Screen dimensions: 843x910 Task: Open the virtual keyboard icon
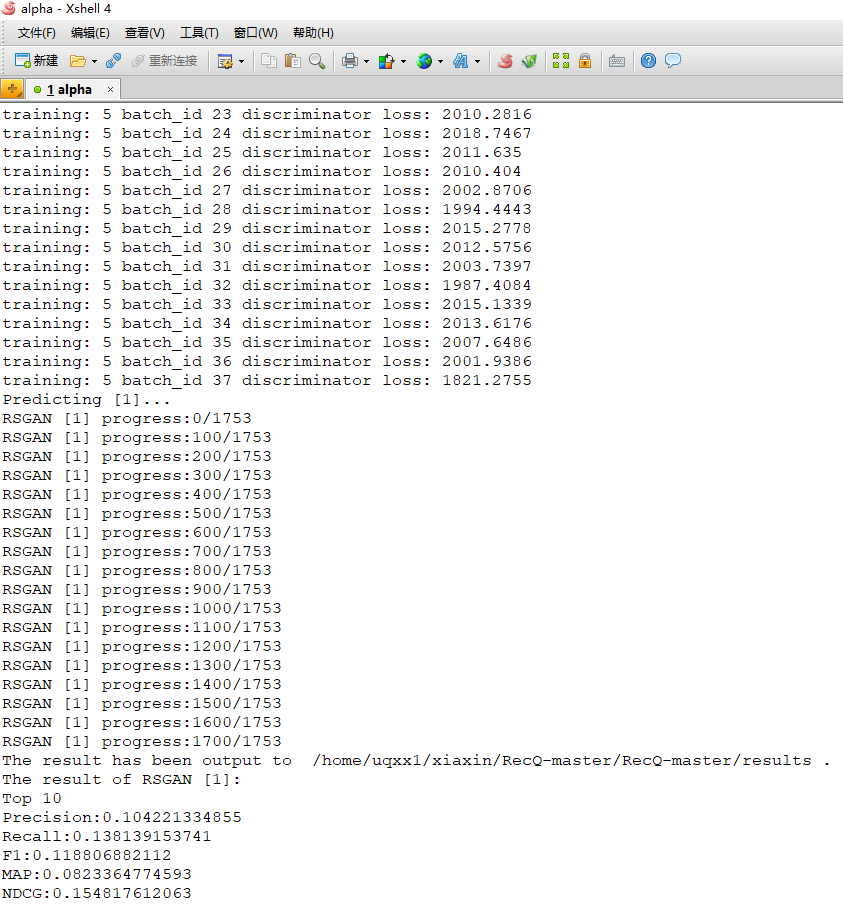click(617, 61)
